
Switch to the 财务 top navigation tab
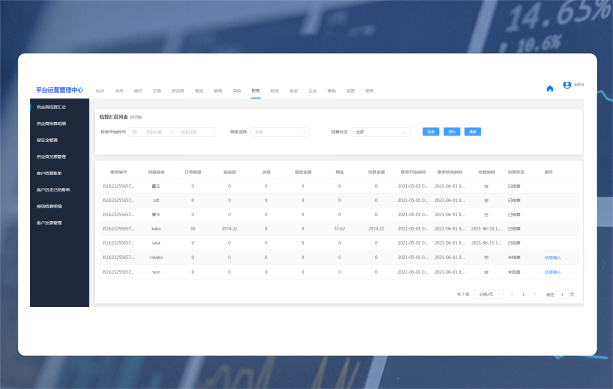(x=256, y=91)
